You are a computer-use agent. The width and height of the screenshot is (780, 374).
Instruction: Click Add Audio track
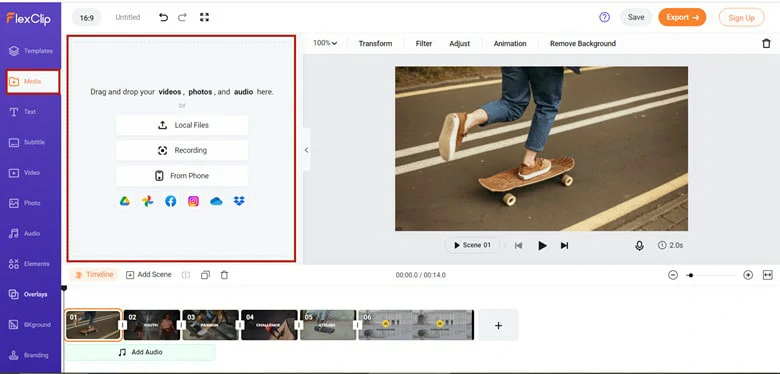pyautogui.click(x=140, y=352)
